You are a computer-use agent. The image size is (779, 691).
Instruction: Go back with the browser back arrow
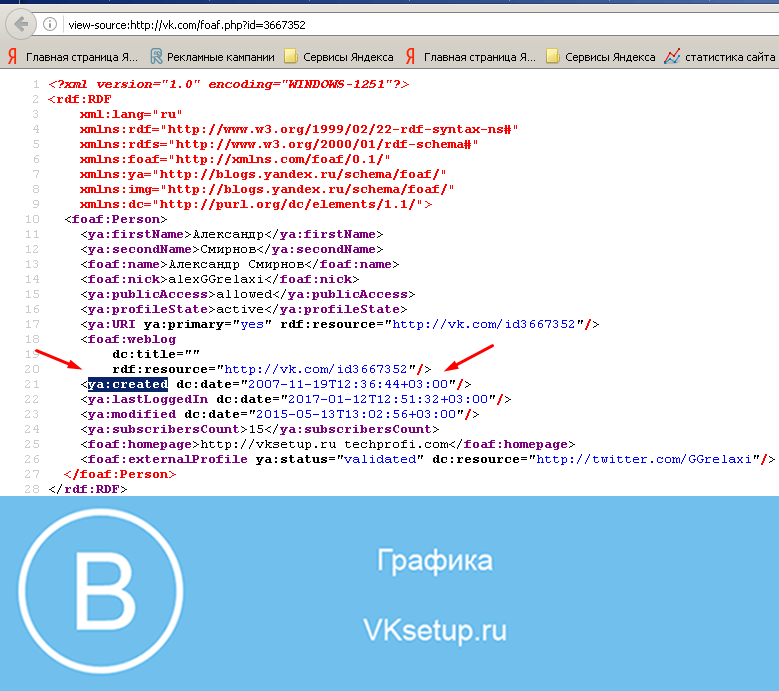point(21,24)
